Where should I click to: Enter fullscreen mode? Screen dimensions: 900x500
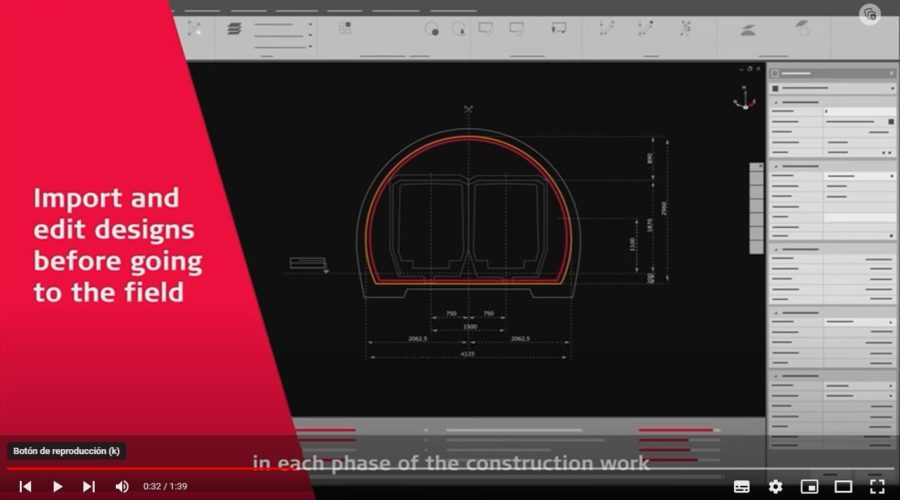877,487
